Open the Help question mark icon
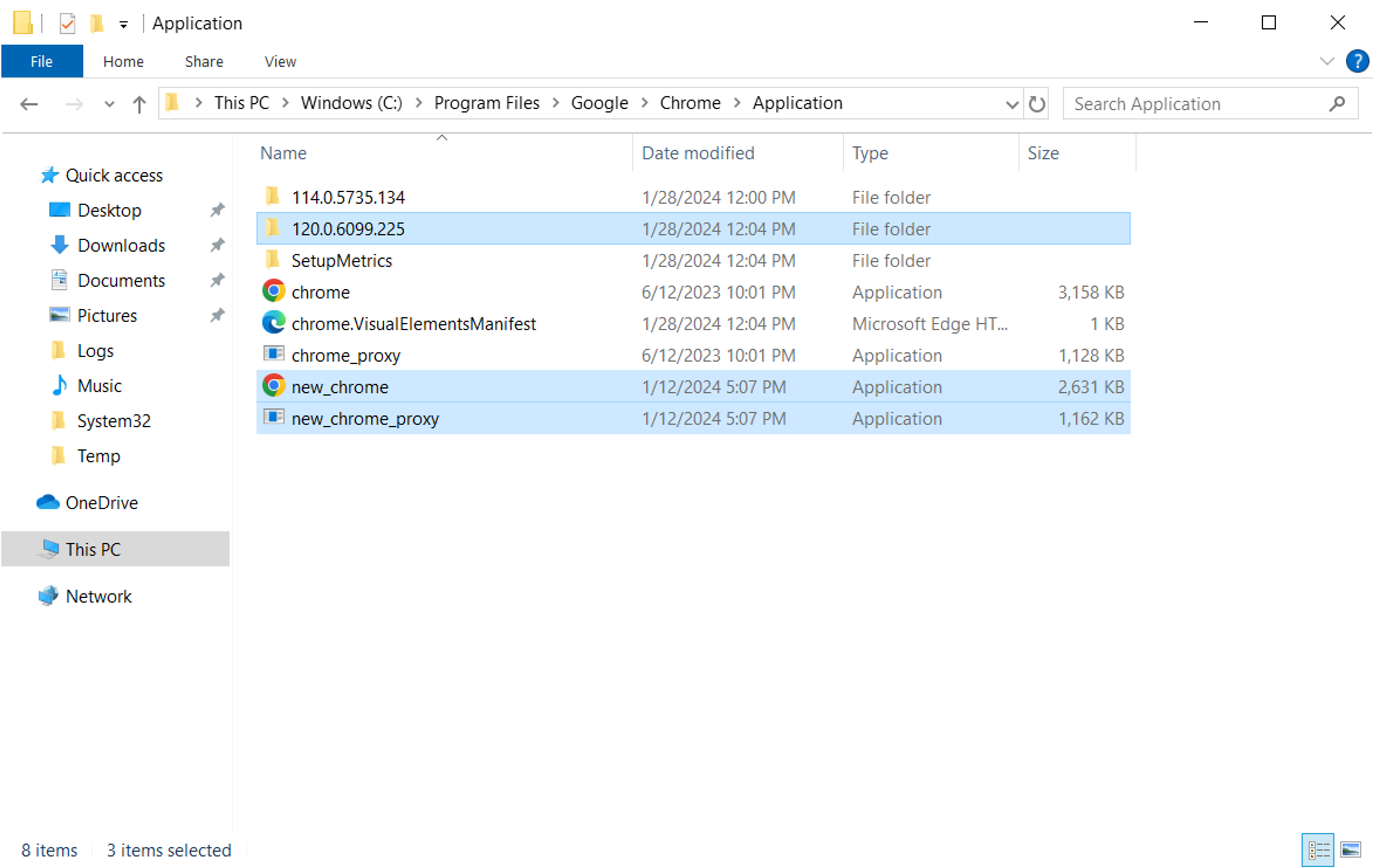Screen dimensions: 1374x868 pos(1357,61)
